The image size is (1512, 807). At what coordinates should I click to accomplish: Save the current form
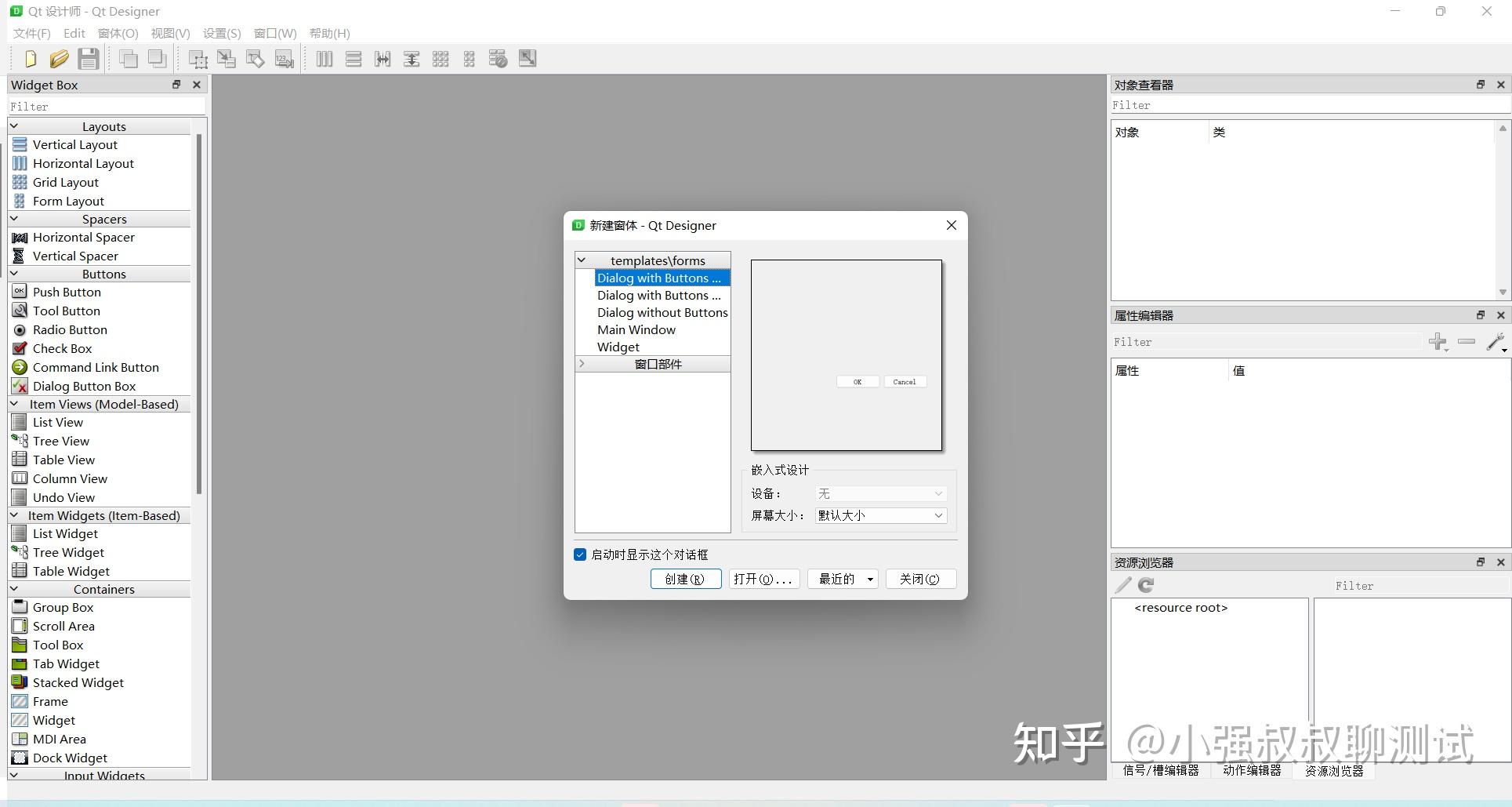[x=88, y=58]
